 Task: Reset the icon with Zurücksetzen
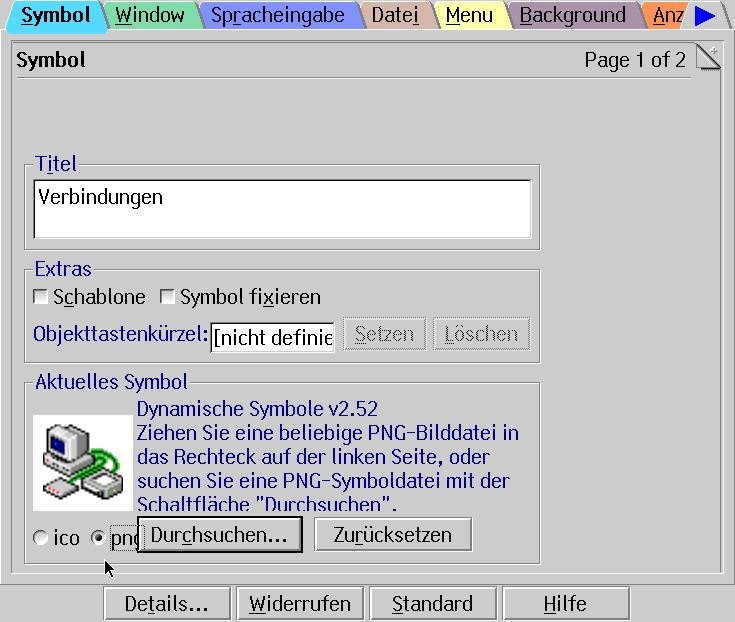(393, 535)
